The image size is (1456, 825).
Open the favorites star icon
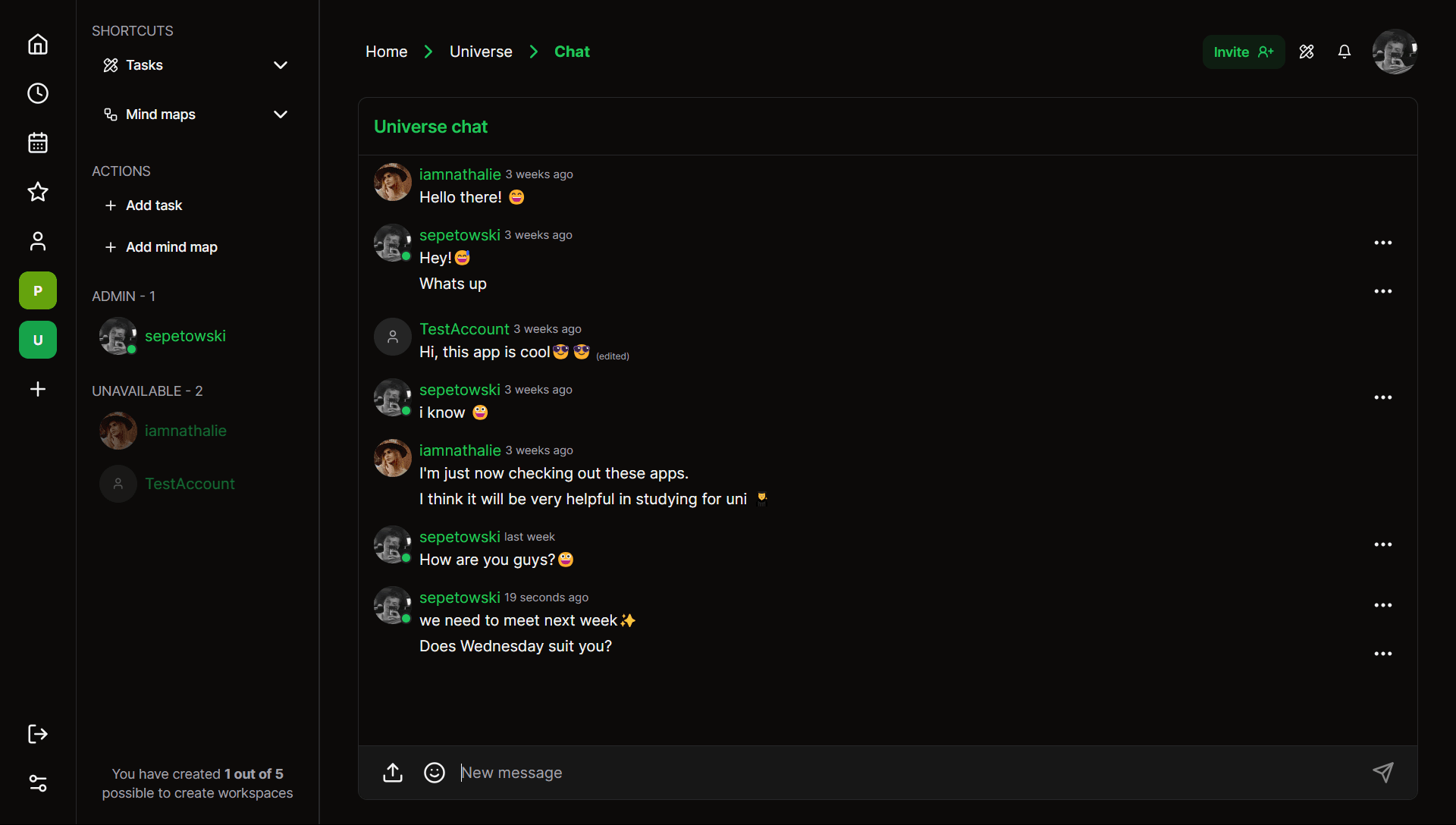[x=38, y=192]
